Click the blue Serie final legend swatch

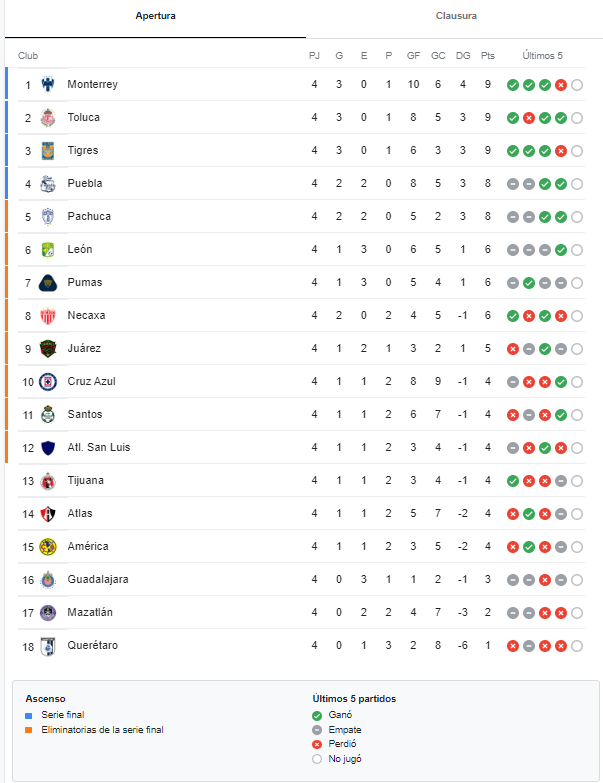(29, 715)
